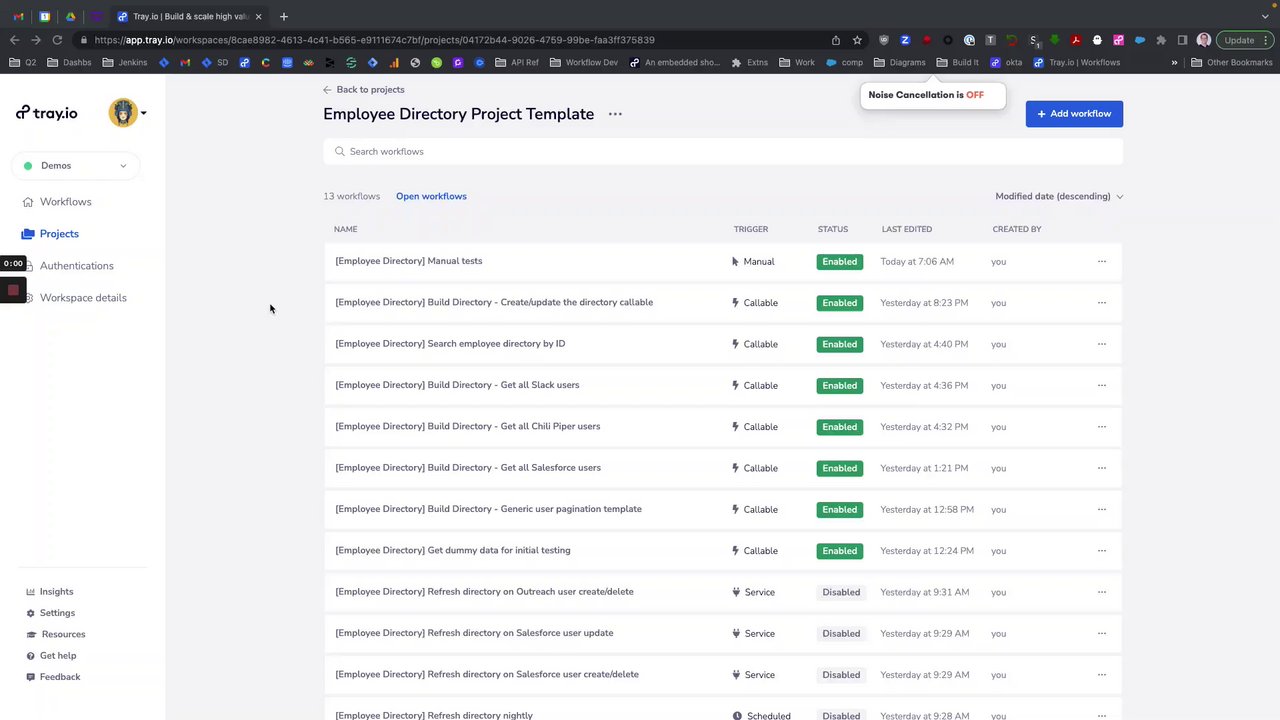Viewport: 1280px width, 720px height.
Task: Open row menu for Get all Salesforce users
Action: [1102, 468]
